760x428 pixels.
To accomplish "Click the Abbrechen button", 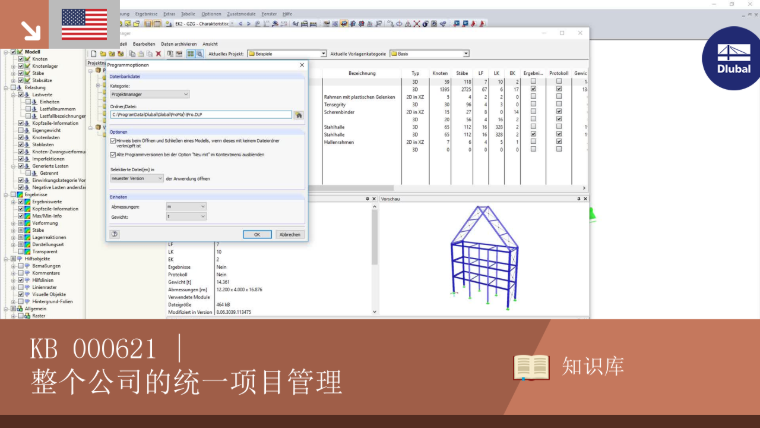I will [x=290, y=235].
